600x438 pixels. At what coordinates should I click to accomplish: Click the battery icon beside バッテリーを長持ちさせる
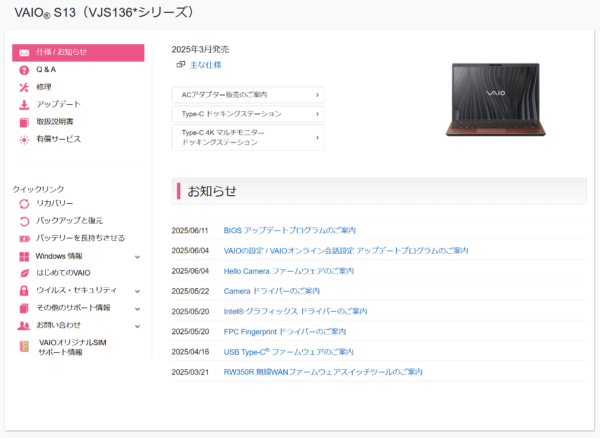tap(24, 239)
